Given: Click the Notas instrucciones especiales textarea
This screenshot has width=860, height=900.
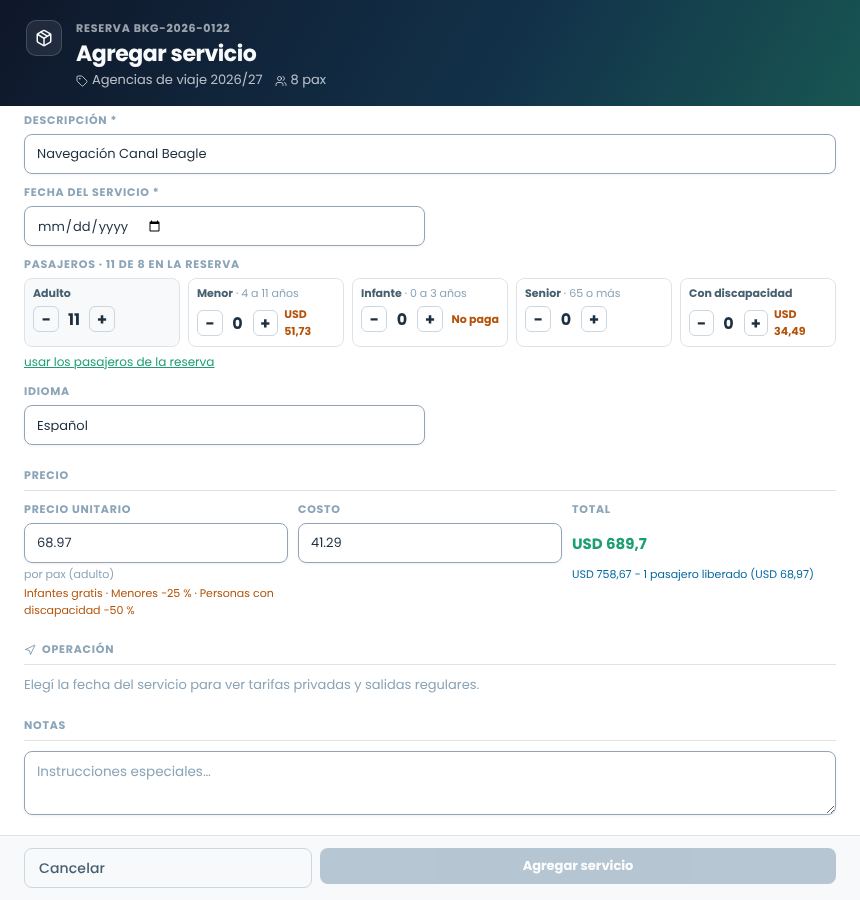Looking at the screenshot, I should pos(430,783).
